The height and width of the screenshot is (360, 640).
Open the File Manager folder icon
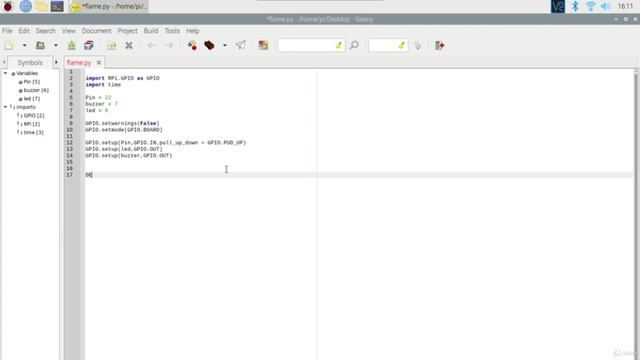pos(41,6)
